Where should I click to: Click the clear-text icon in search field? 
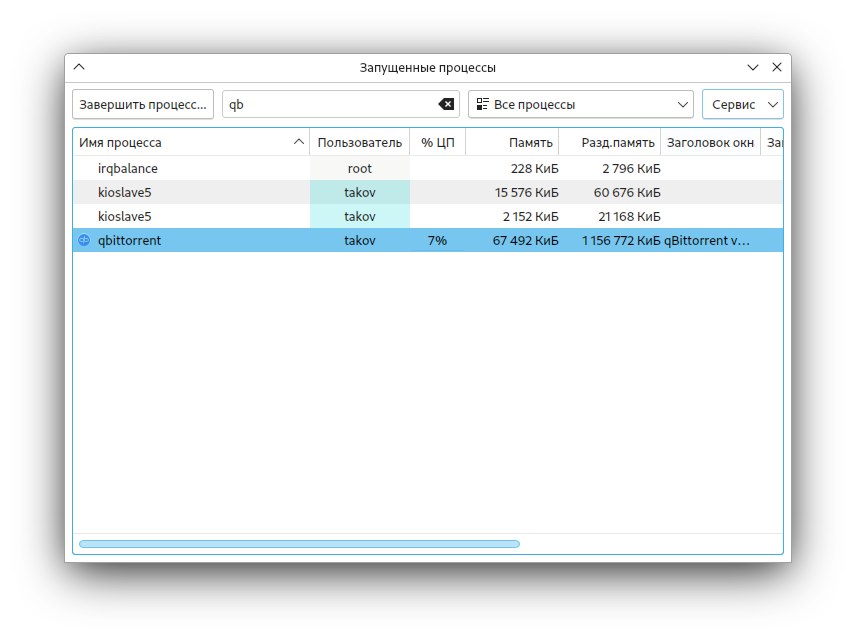(x=446, y=104)
